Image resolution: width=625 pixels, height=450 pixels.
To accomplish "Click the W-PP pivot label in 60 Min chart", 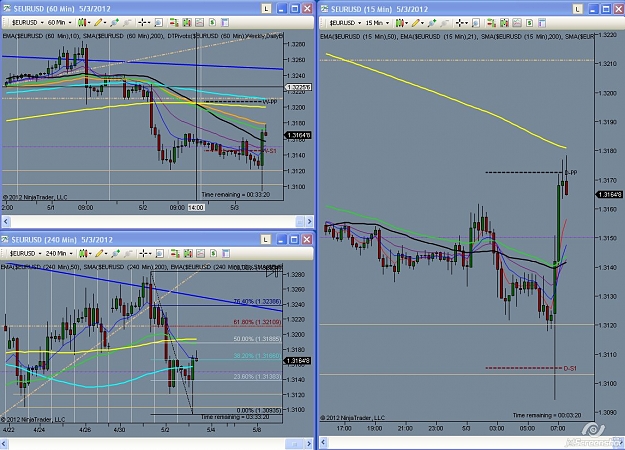I will click(270, 102).
